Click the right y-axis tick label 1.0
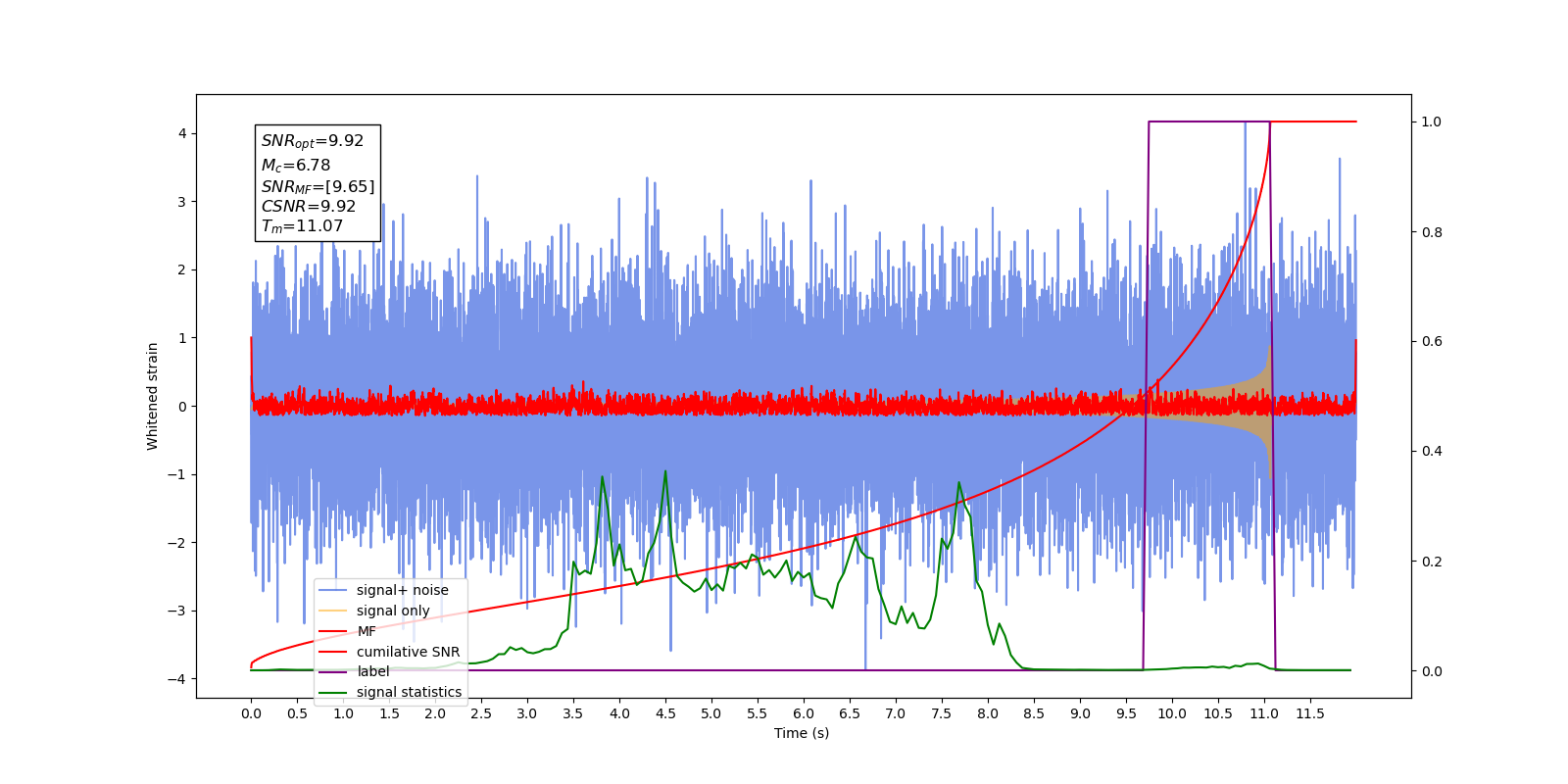1568x784 pixels. tap(1432, 122)
